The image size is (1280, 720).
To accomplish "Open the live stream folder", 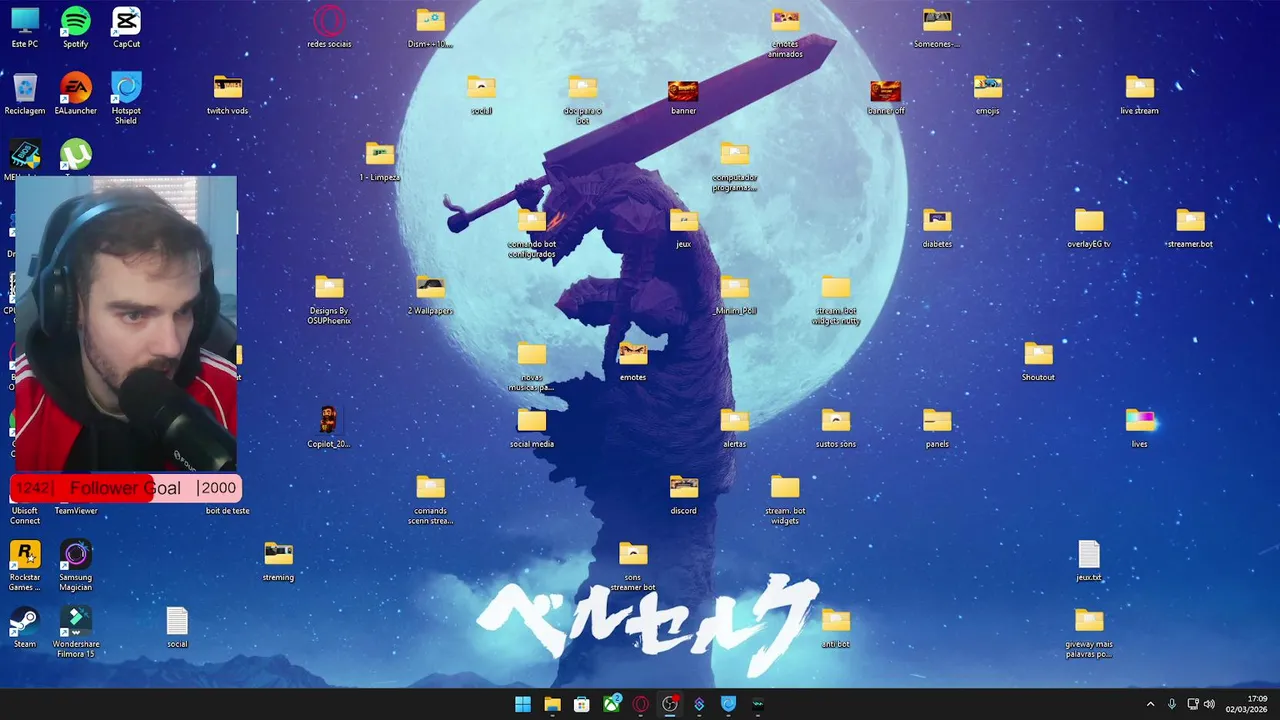I will pyautogui.click(x=1139, y=94).
